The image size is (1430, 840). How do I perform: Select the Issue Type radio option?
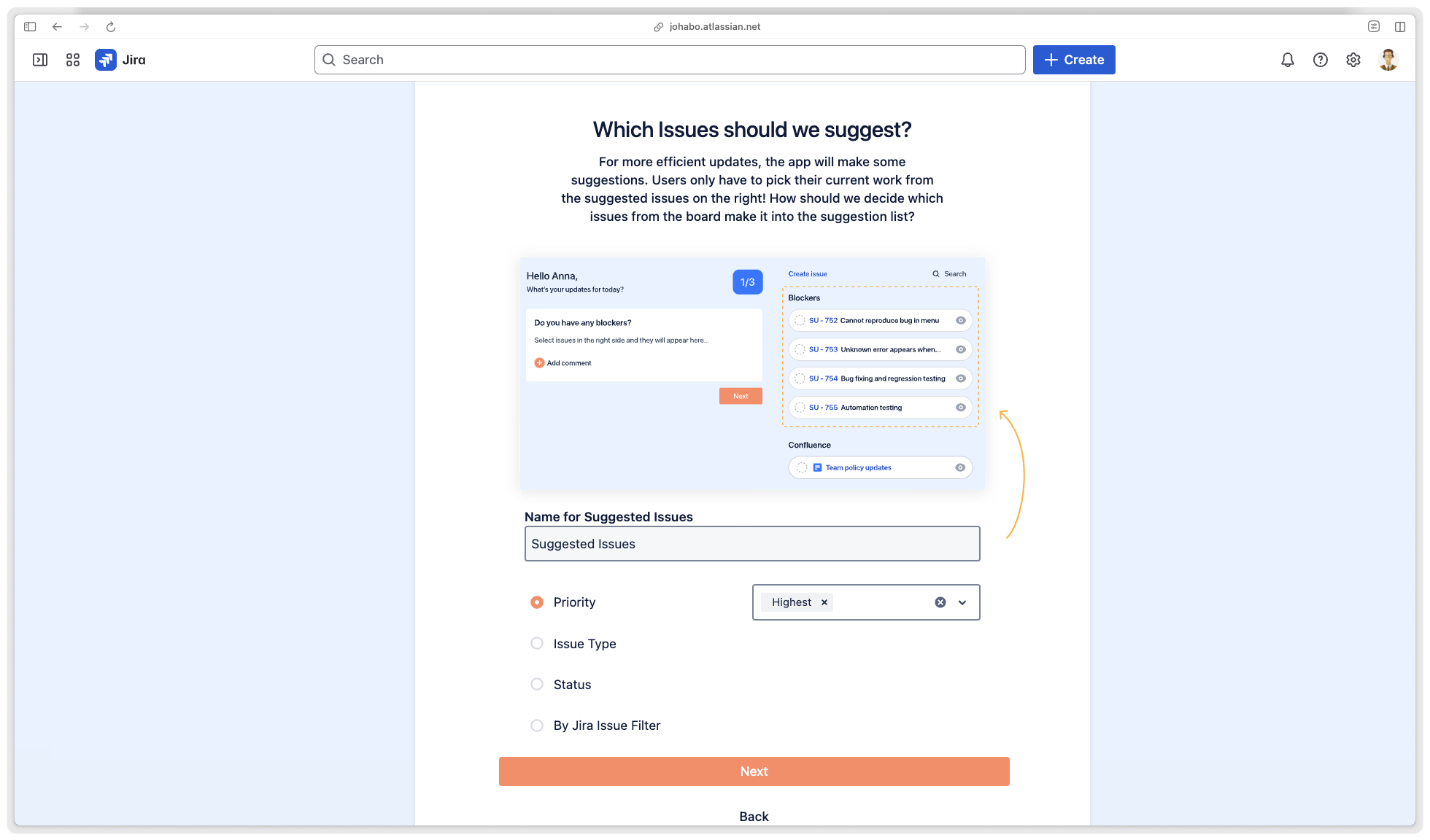click(x=537, y=643)
